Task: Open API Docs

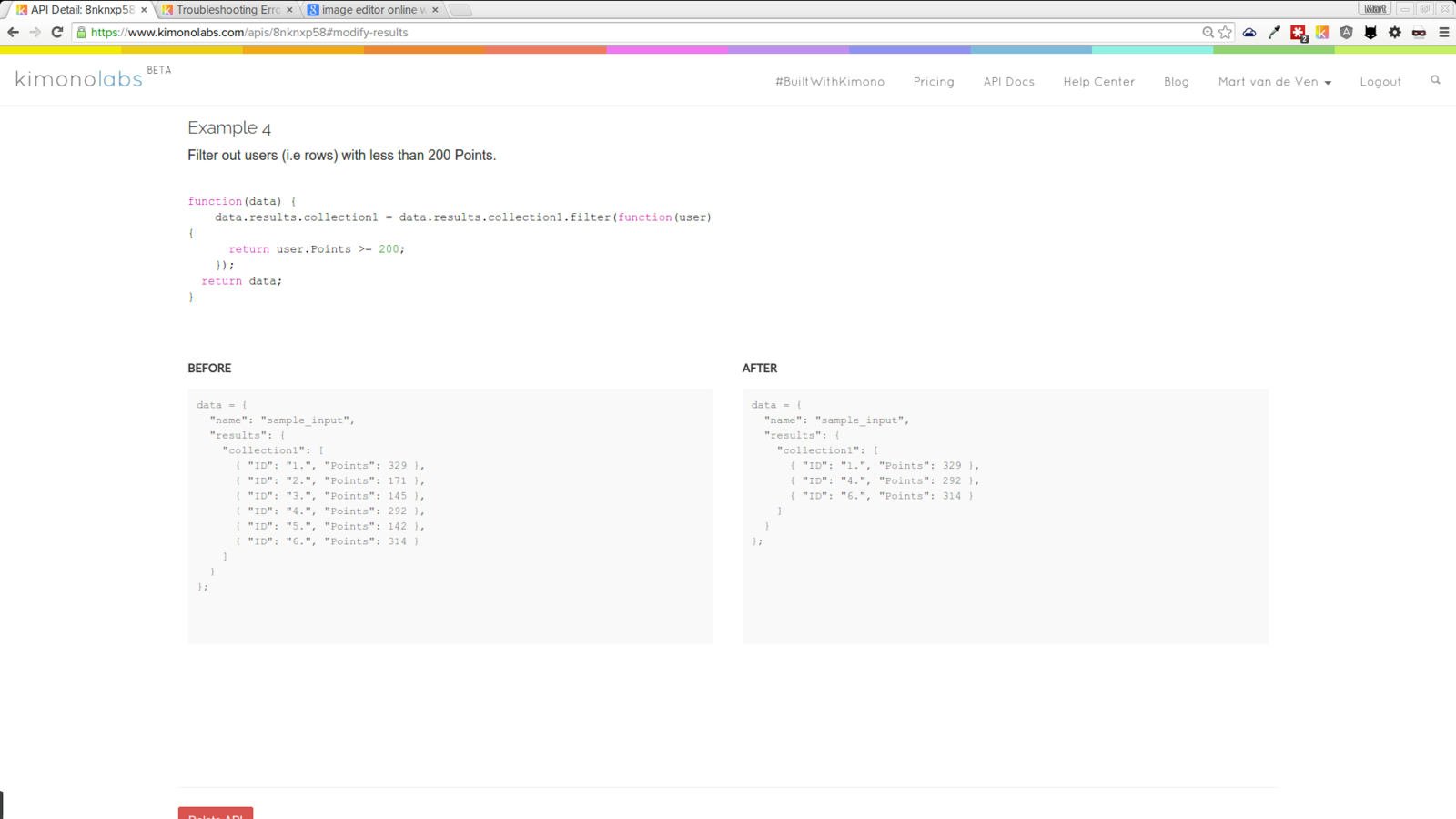Action: tap(1008, 82)
